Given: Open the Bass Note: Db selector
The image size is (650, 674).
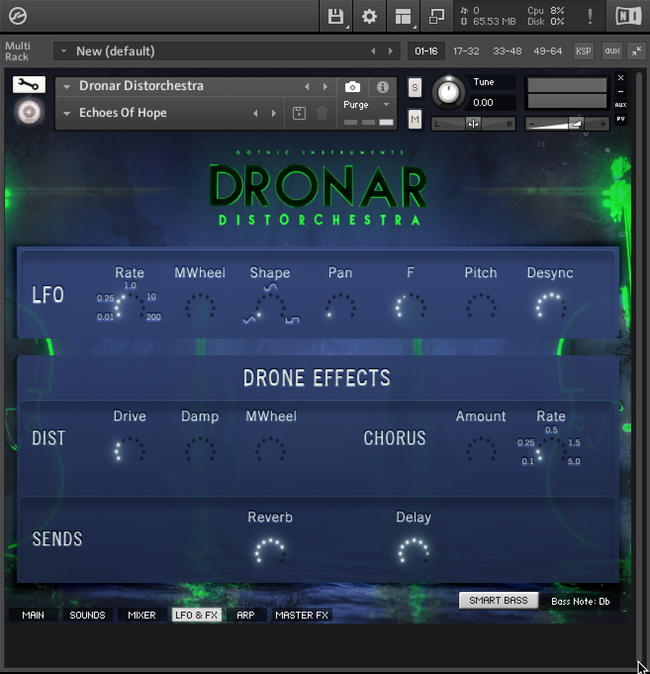Looking at the screenshot, I should [x=580, y=601].
